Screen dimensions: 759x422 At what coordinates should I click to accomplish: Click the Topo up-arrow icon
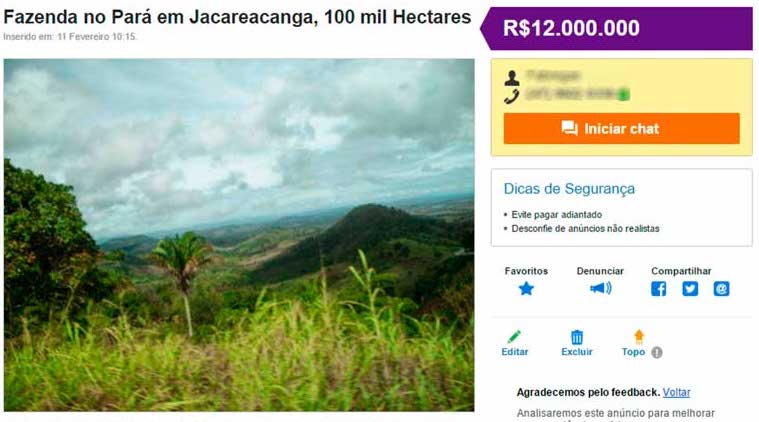(639, 336)
